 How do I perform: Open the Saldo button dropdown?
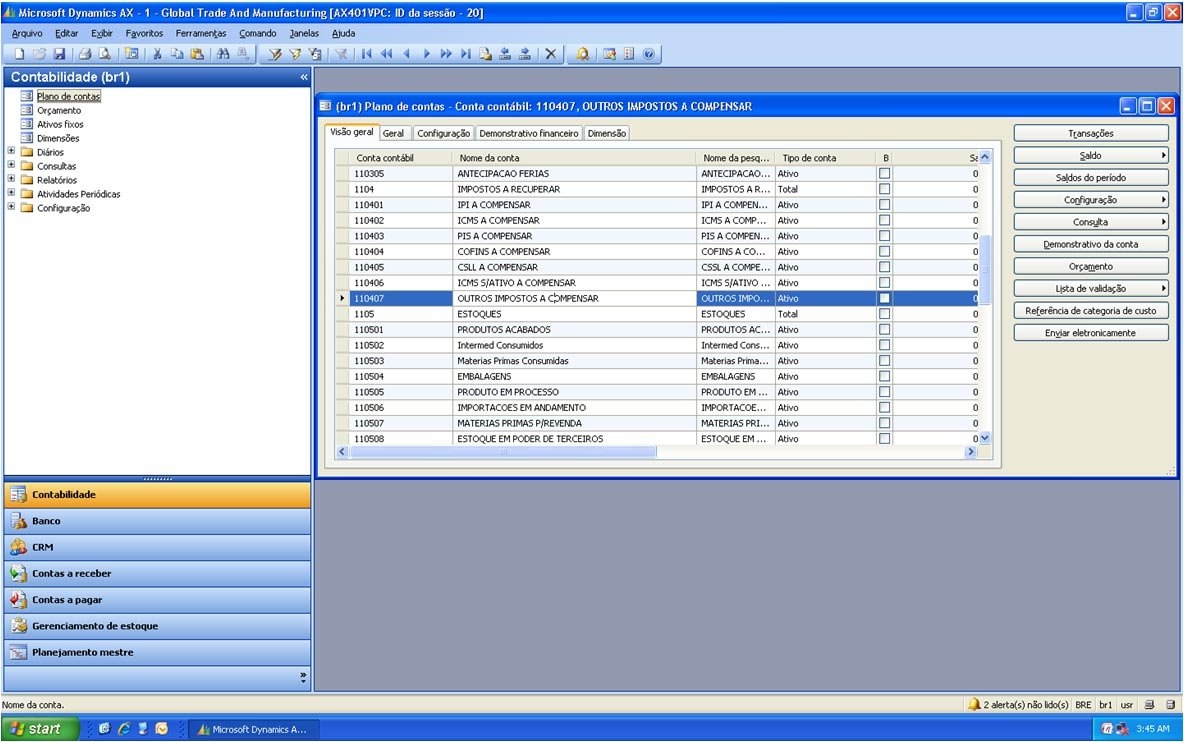click(x=1090, y=155)
